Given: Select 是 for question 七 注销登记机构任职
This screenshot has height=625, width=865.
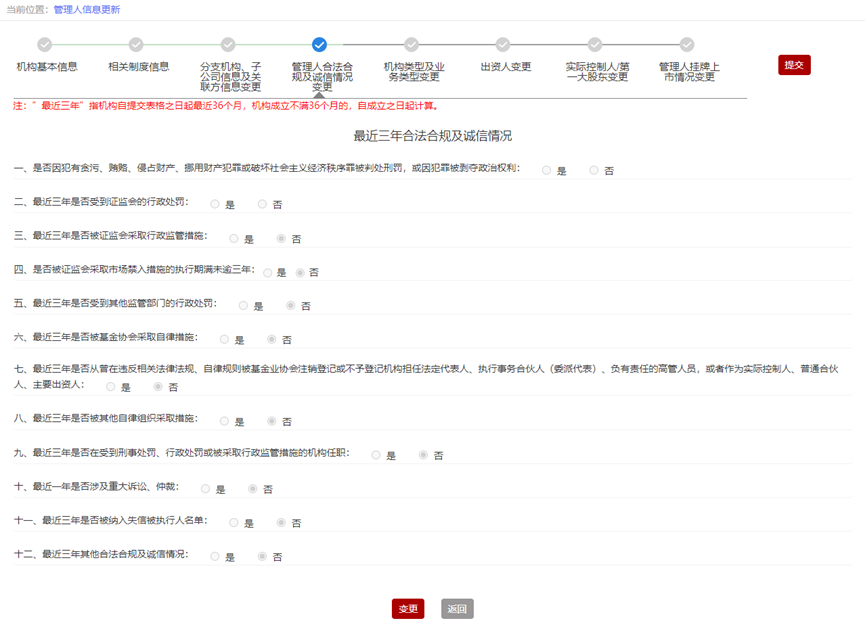Looking at the screenshot, I should [110, 387].
